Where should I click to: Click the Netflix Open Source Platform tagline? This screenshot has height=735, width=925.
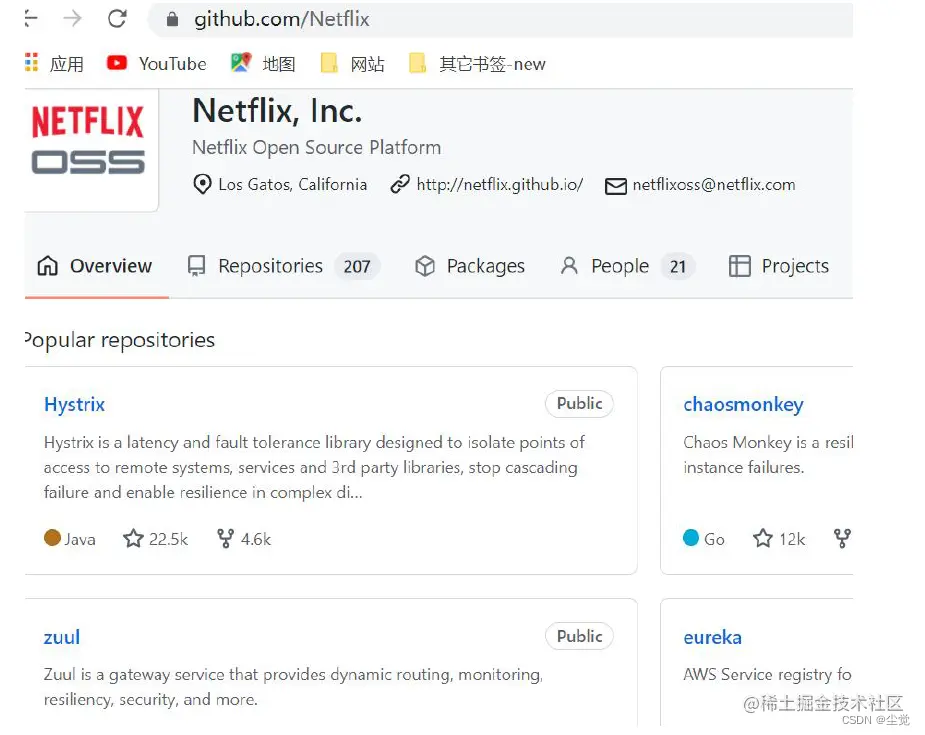click(317, 147)
